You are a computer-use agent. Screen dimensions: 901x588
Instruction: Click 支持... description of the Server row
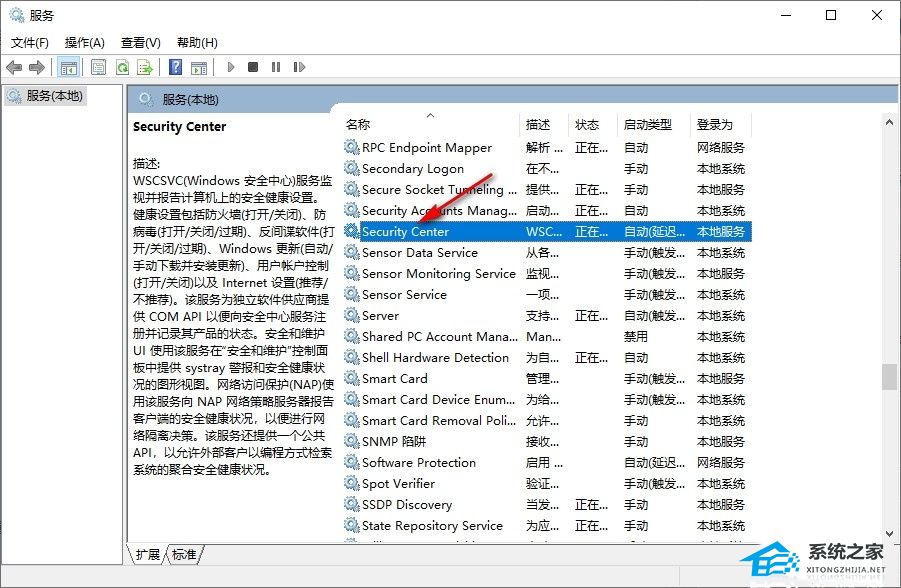point(542,316)
